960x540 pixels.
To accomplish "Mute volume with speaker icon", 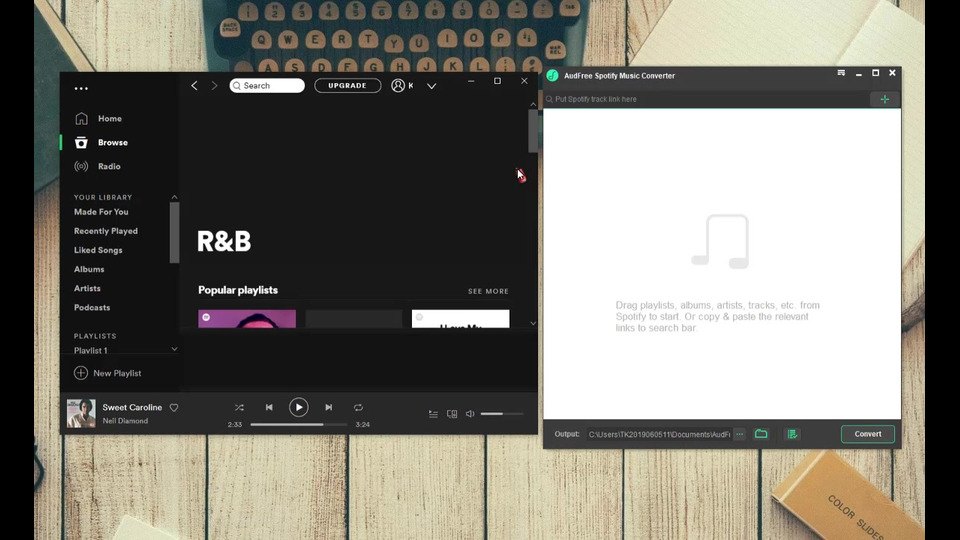I will (x=470, y=414).
